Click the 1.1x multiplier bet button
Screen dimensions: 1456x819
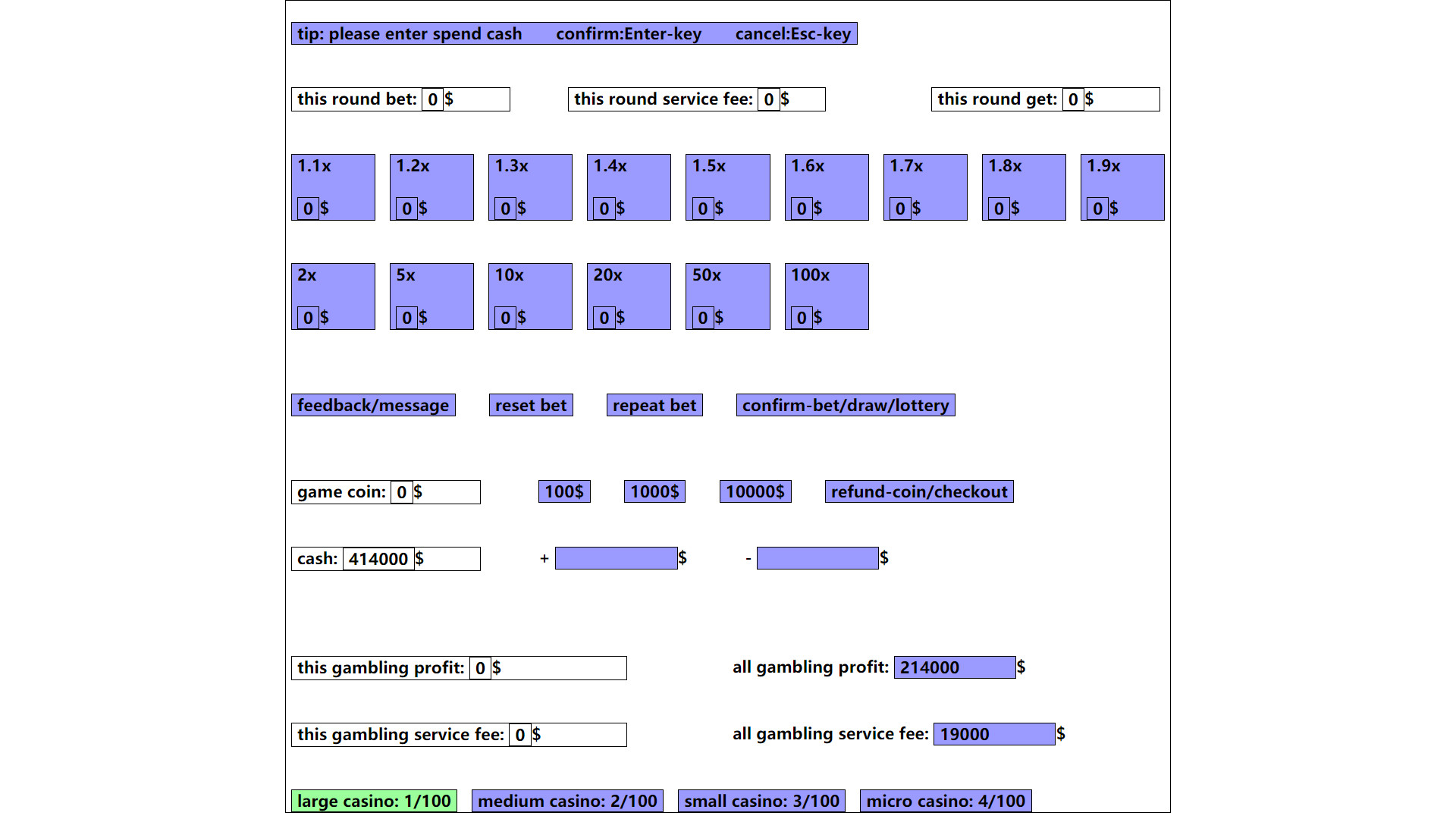(x=334, y=188)
